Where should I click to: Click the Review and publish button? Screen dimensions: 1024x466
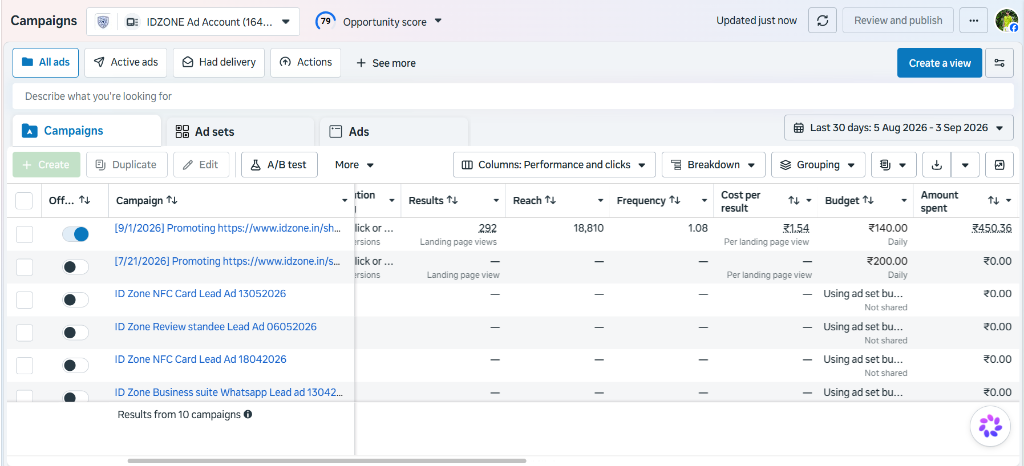click(898, 20)
